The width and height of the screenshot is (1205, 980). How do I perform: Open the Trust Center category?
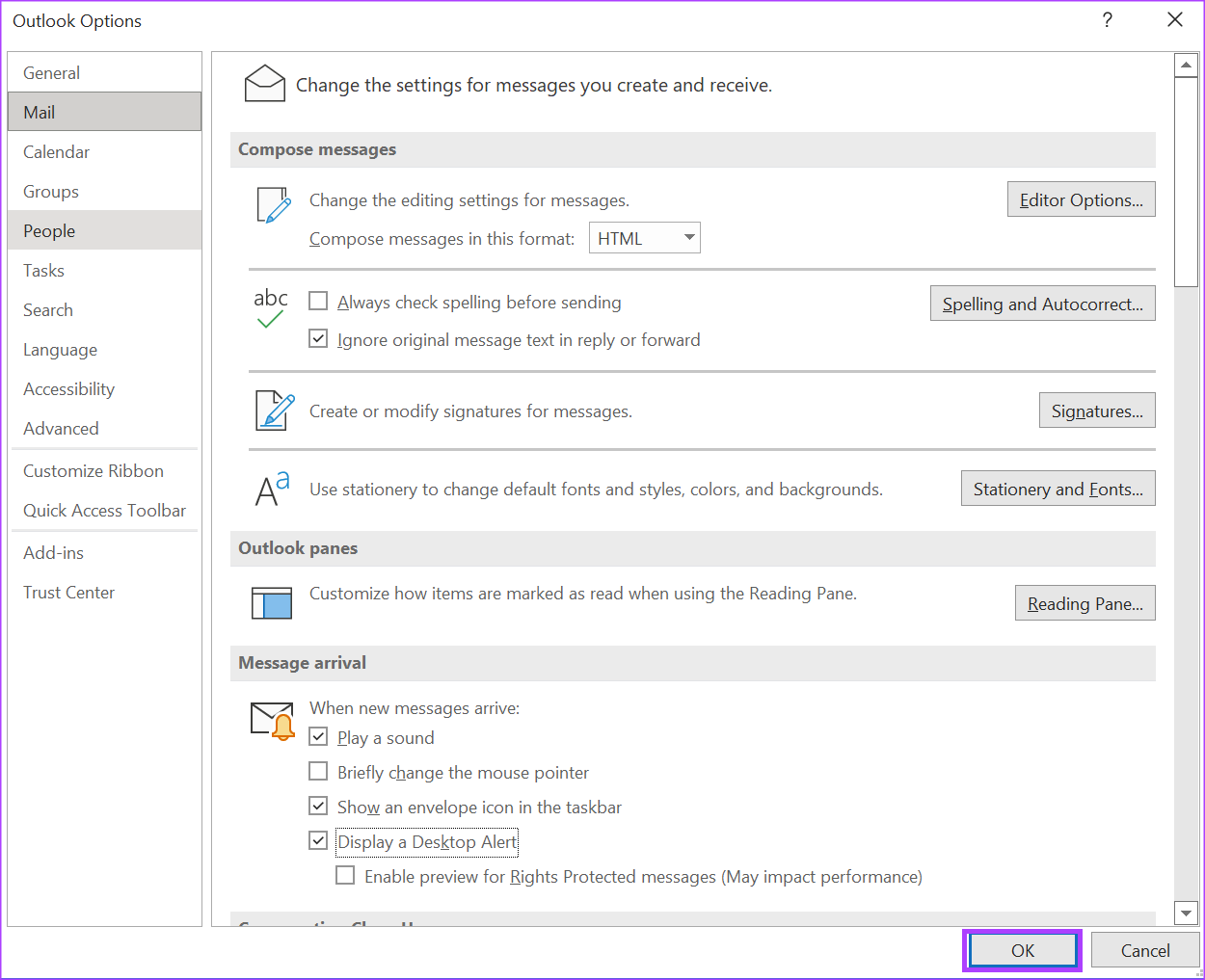104,592
